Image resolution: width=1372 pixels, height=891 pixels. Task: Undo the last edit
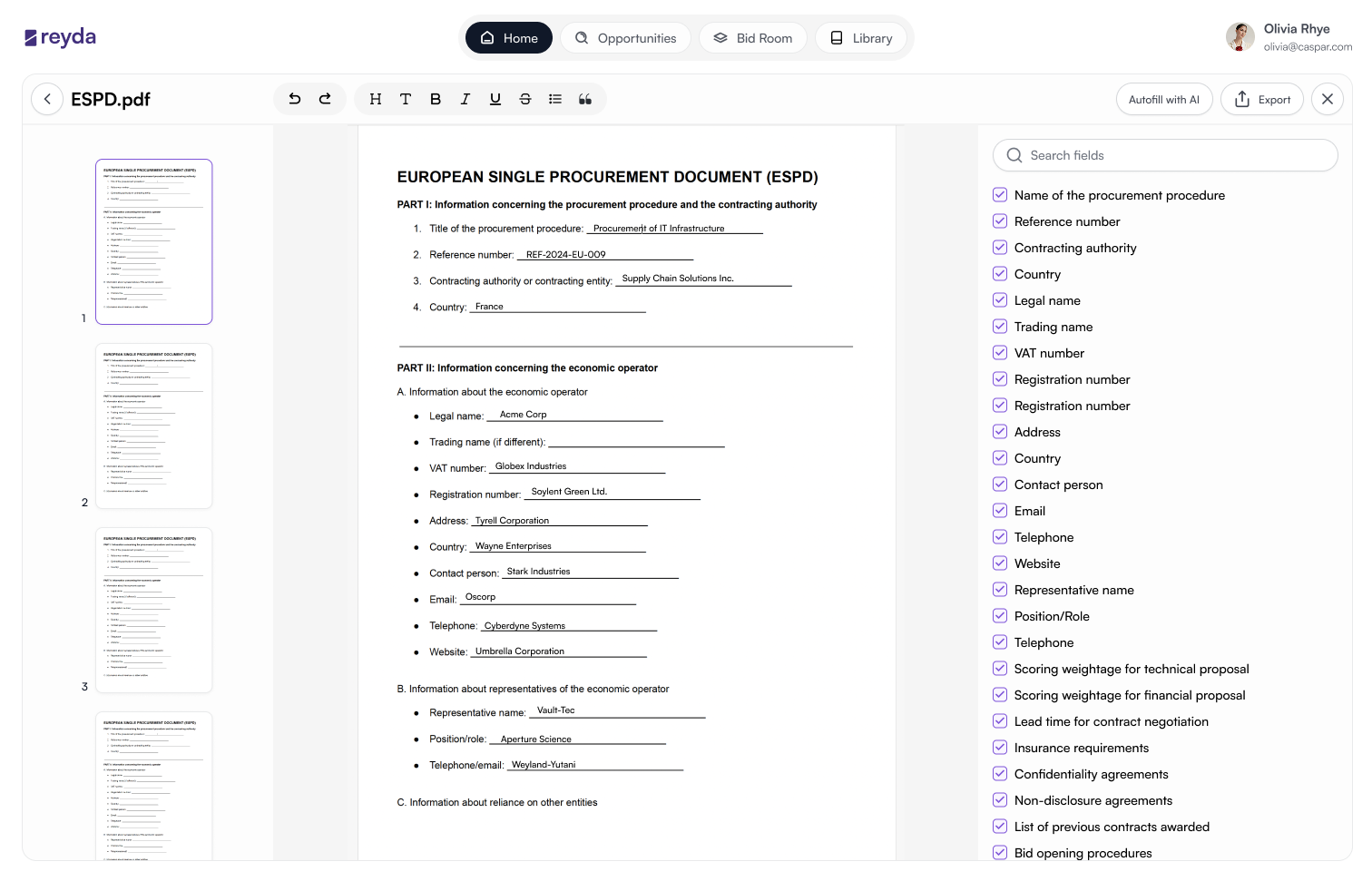(x=295, y=99)
